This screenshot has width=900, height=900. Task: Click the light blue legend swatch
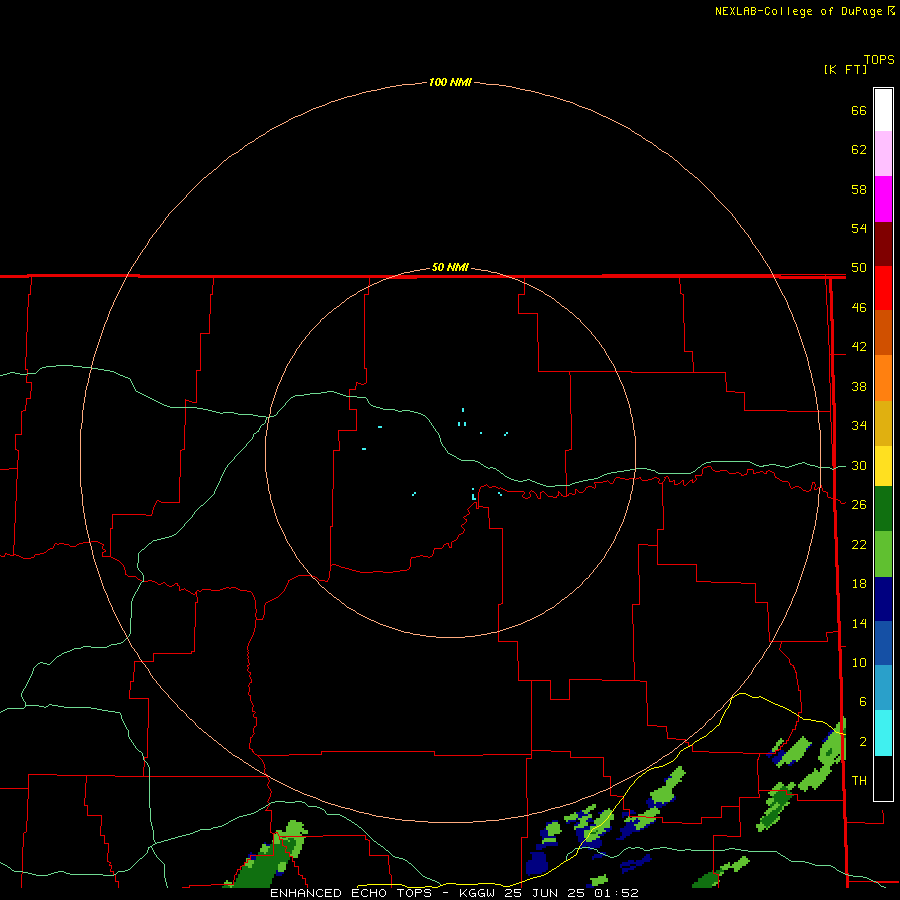[x=883, y=688]
